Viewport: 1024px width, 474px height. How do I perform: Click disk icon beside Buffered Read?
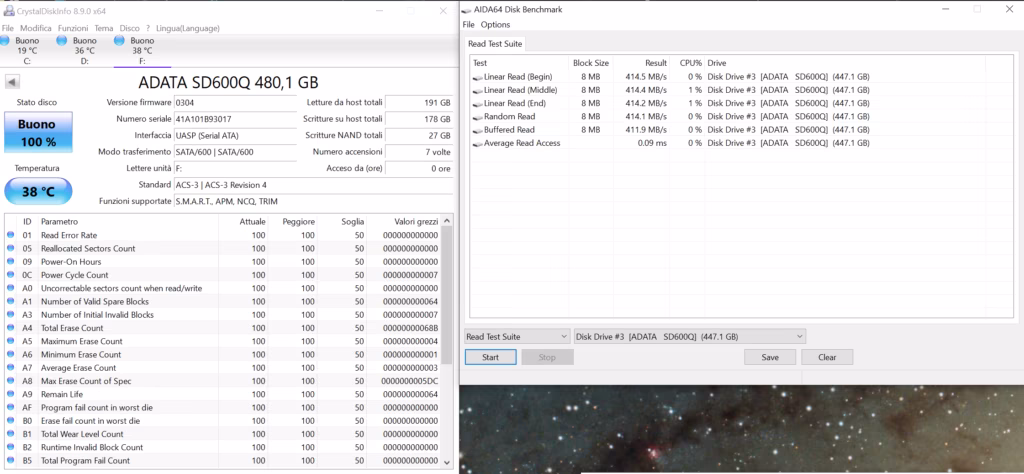click(478, 130)
